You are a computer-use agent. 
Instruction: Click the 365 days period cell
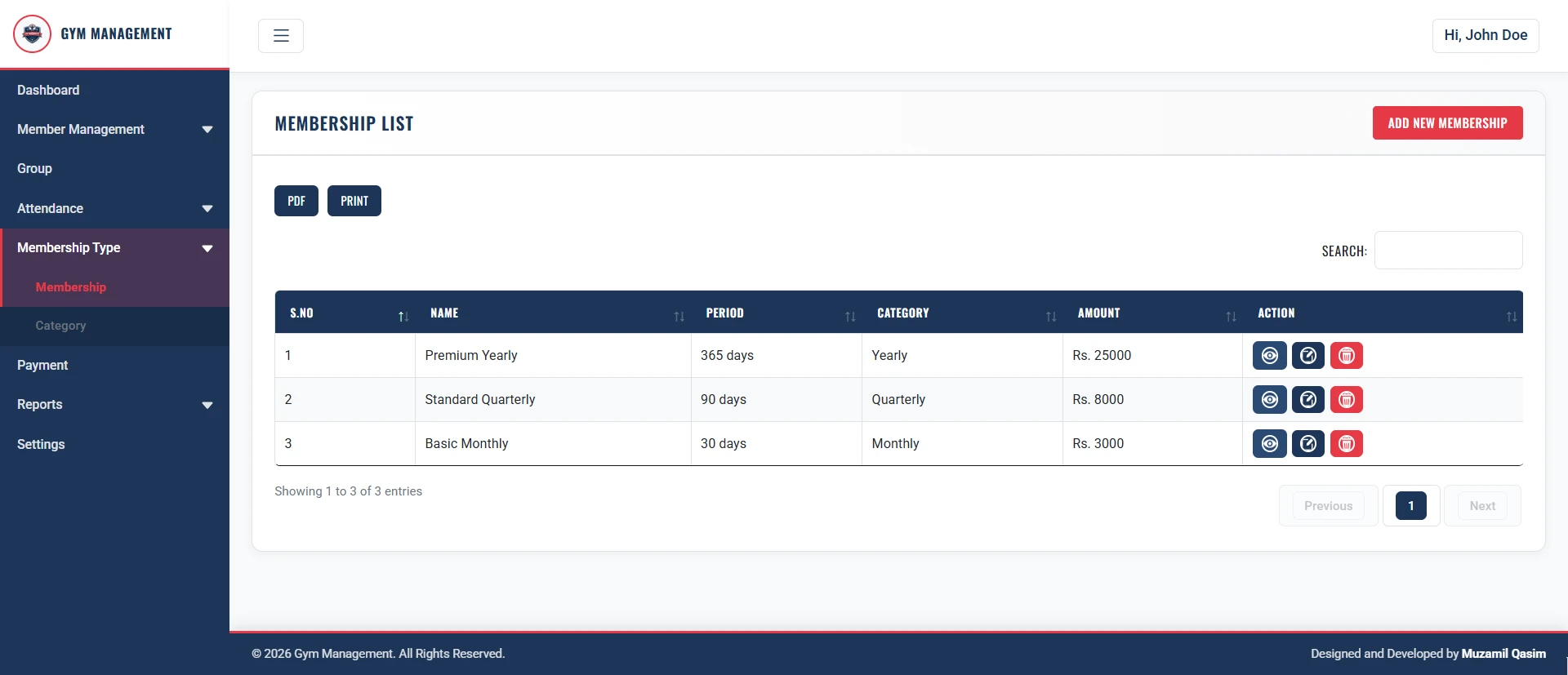(776, 355)
